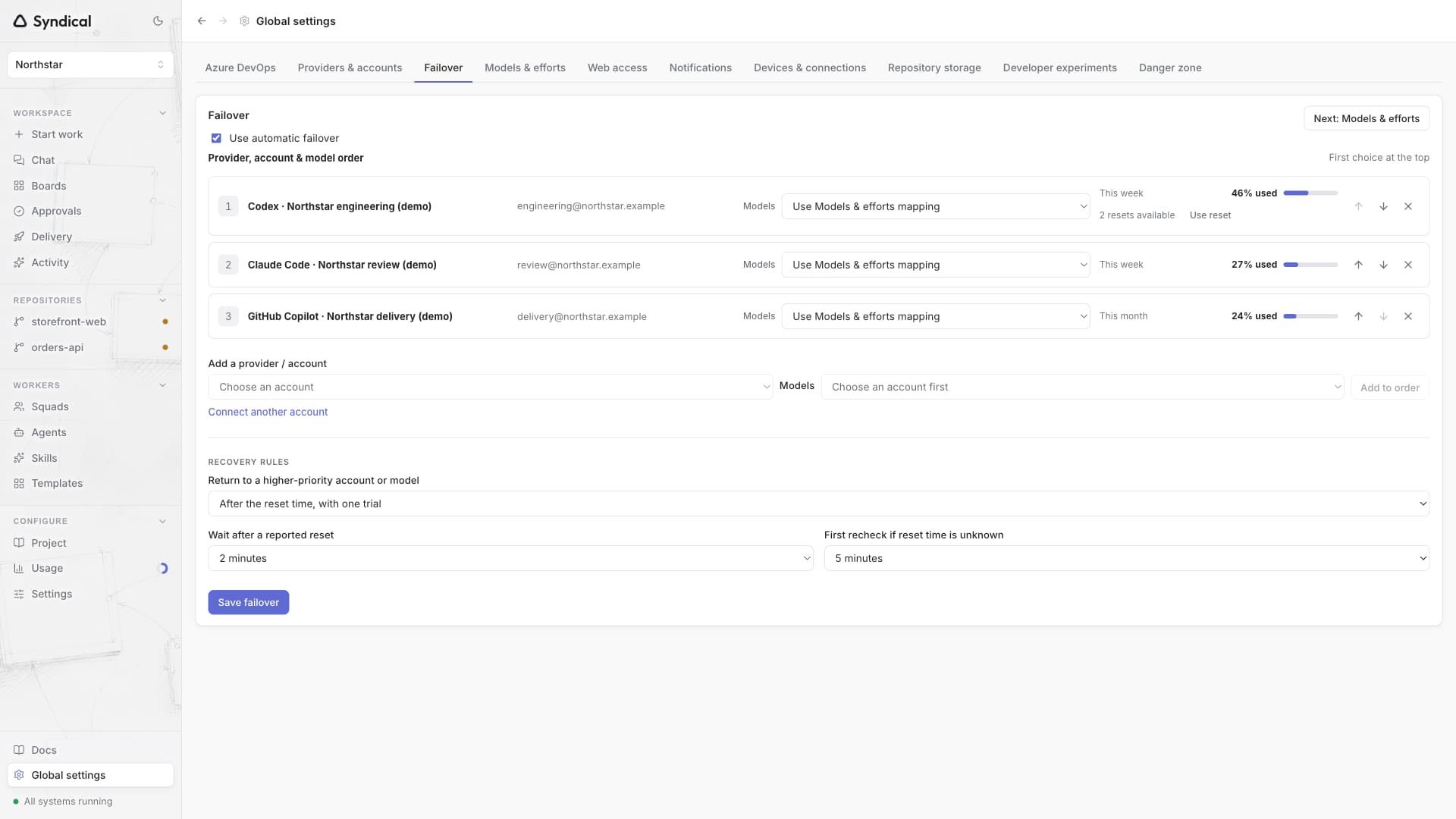Open Start work in sidebar

point(90,134)
